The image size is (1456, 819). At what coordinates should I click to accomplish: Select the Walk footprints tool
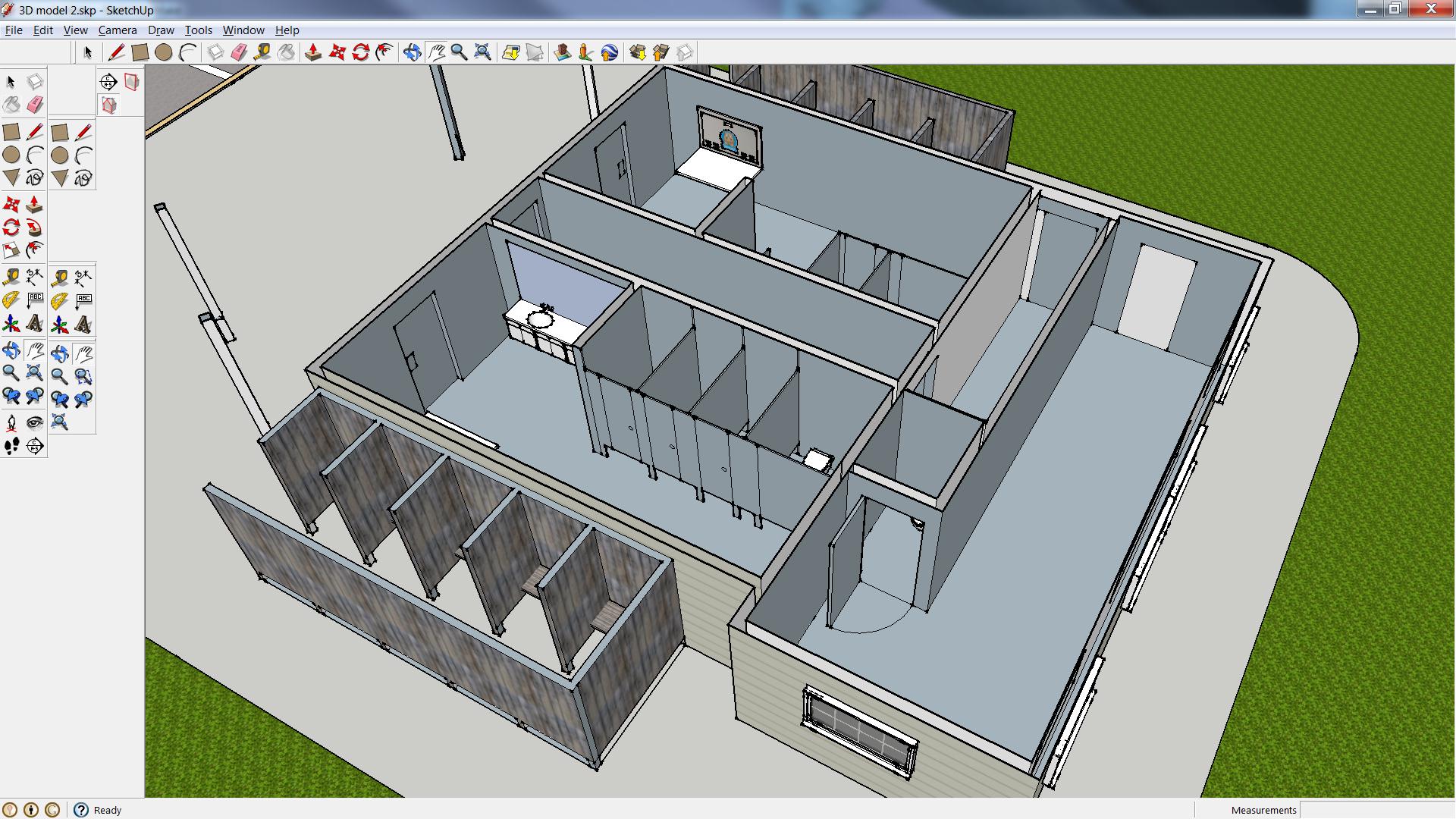[11, 447]
